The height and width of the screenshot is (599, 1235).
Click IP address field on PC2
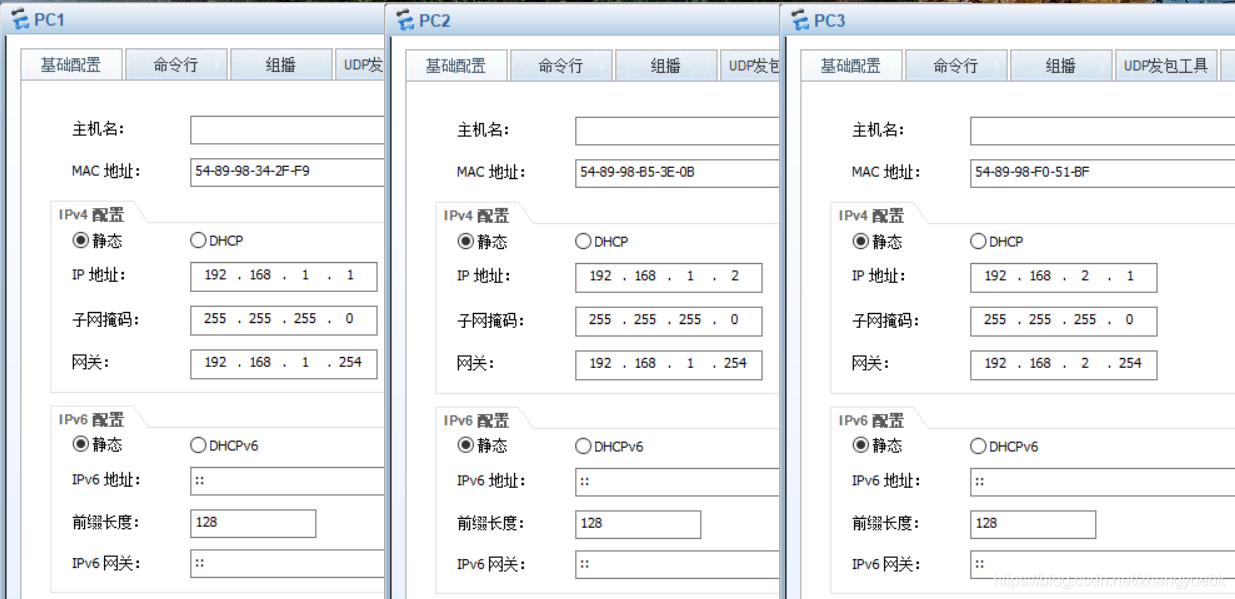tap(667, 276)
